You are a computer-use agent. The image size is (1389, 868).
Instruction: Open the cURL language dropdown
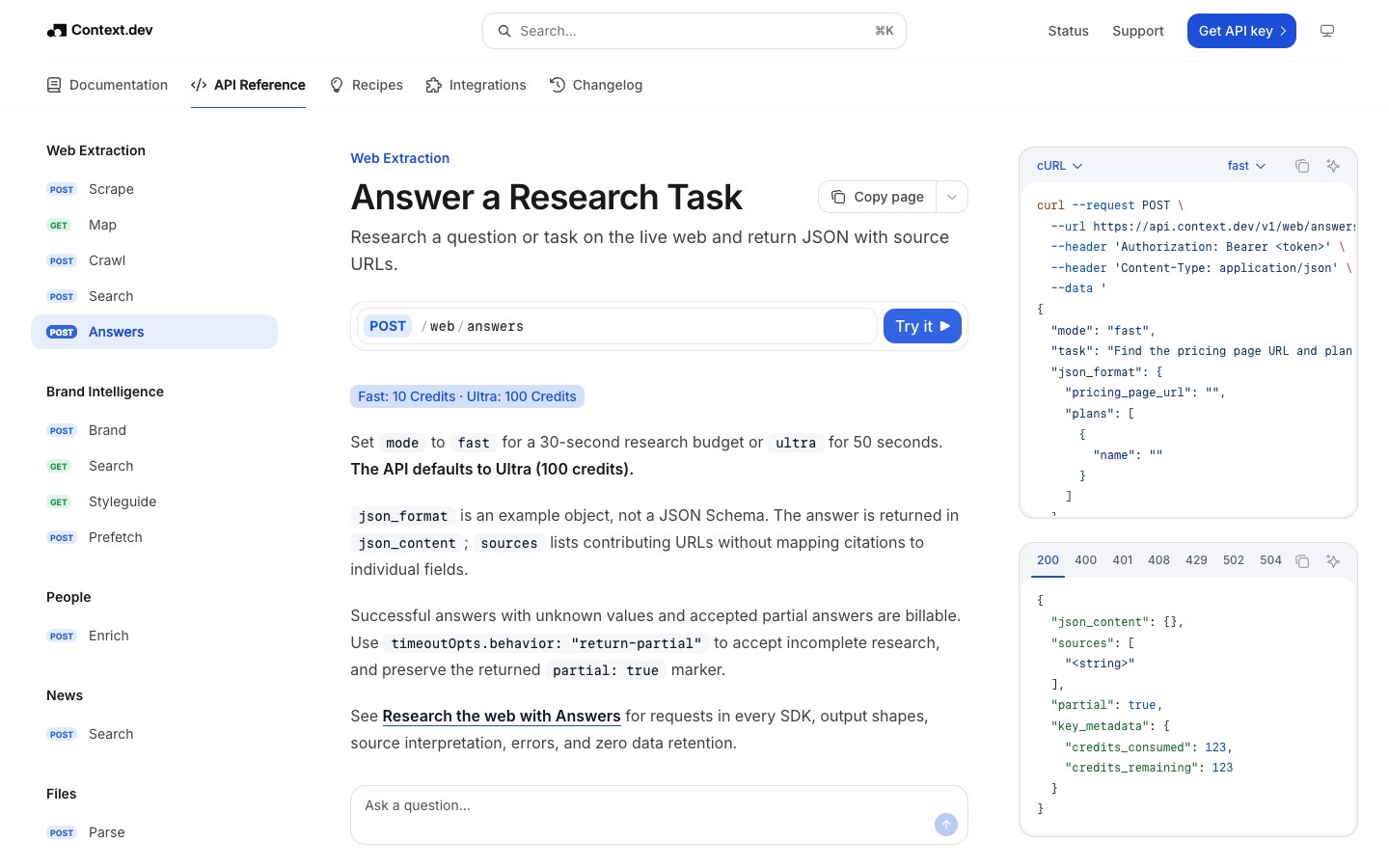1059,166
